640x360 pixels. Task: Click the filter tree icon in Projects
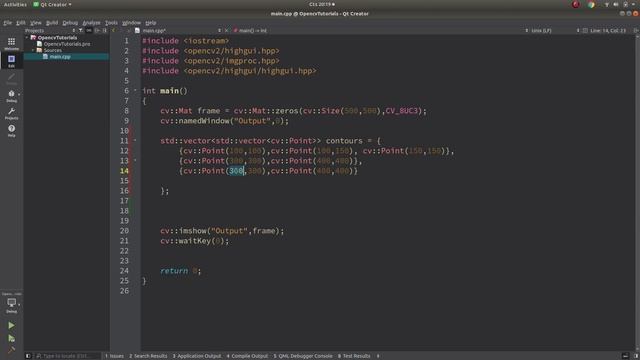click(x=81, y=31)
